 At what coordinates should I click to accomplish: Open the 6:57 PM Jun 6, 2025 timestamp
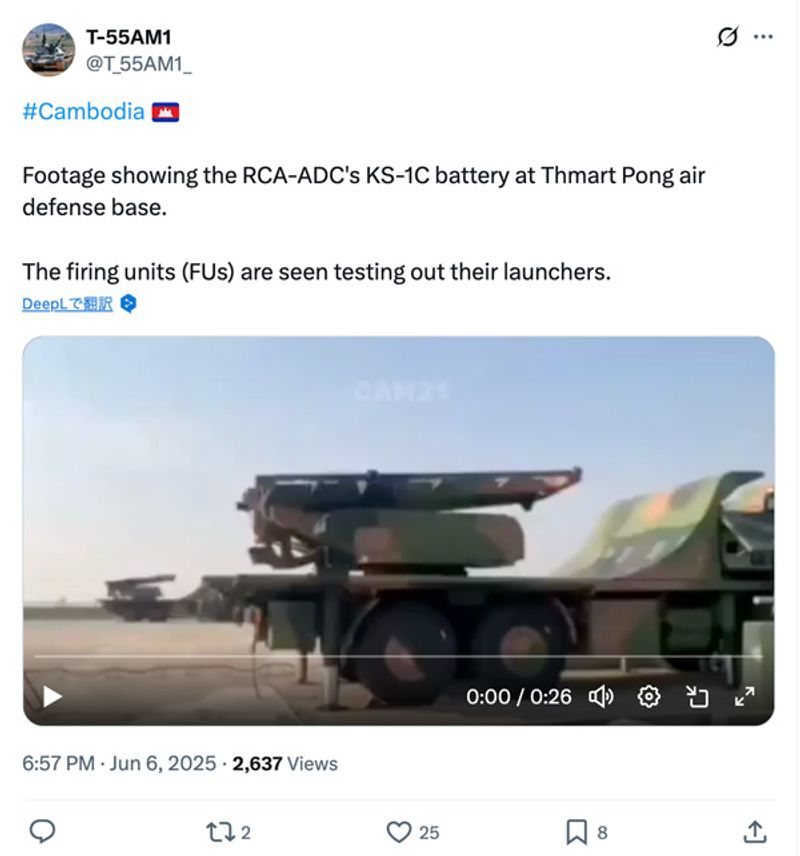[119, 764]
